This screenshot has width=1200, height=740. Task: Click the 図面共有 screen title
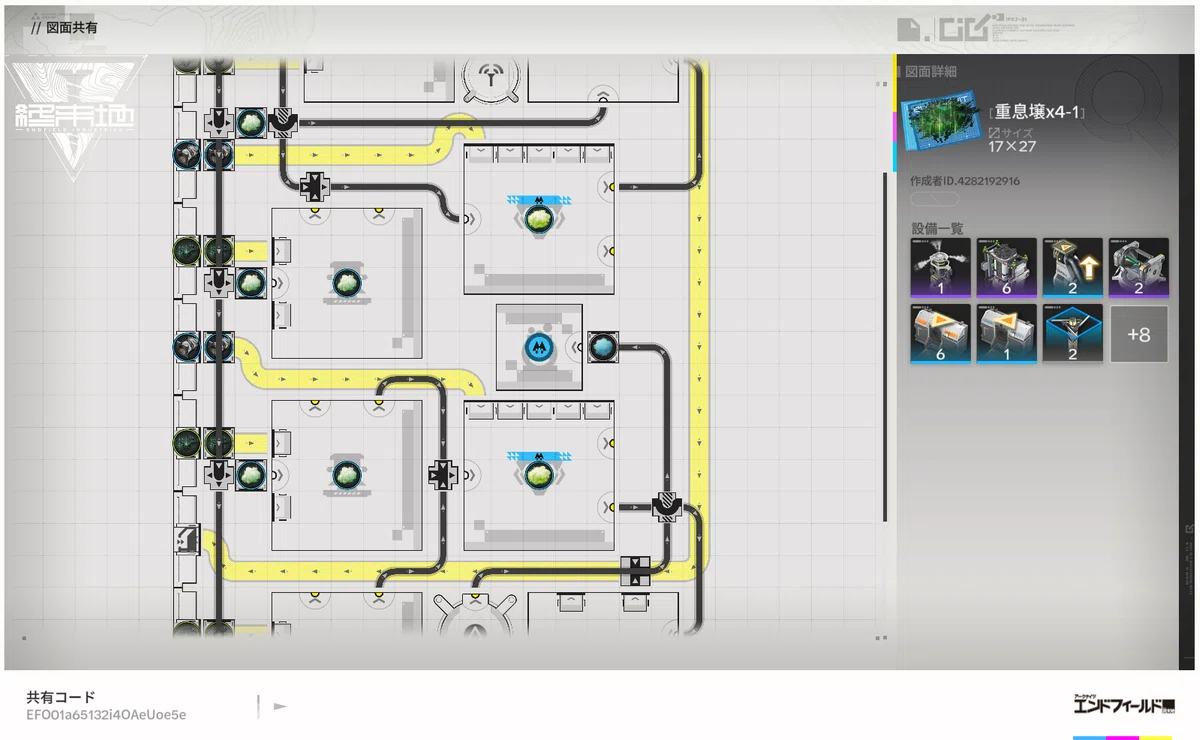71,27
